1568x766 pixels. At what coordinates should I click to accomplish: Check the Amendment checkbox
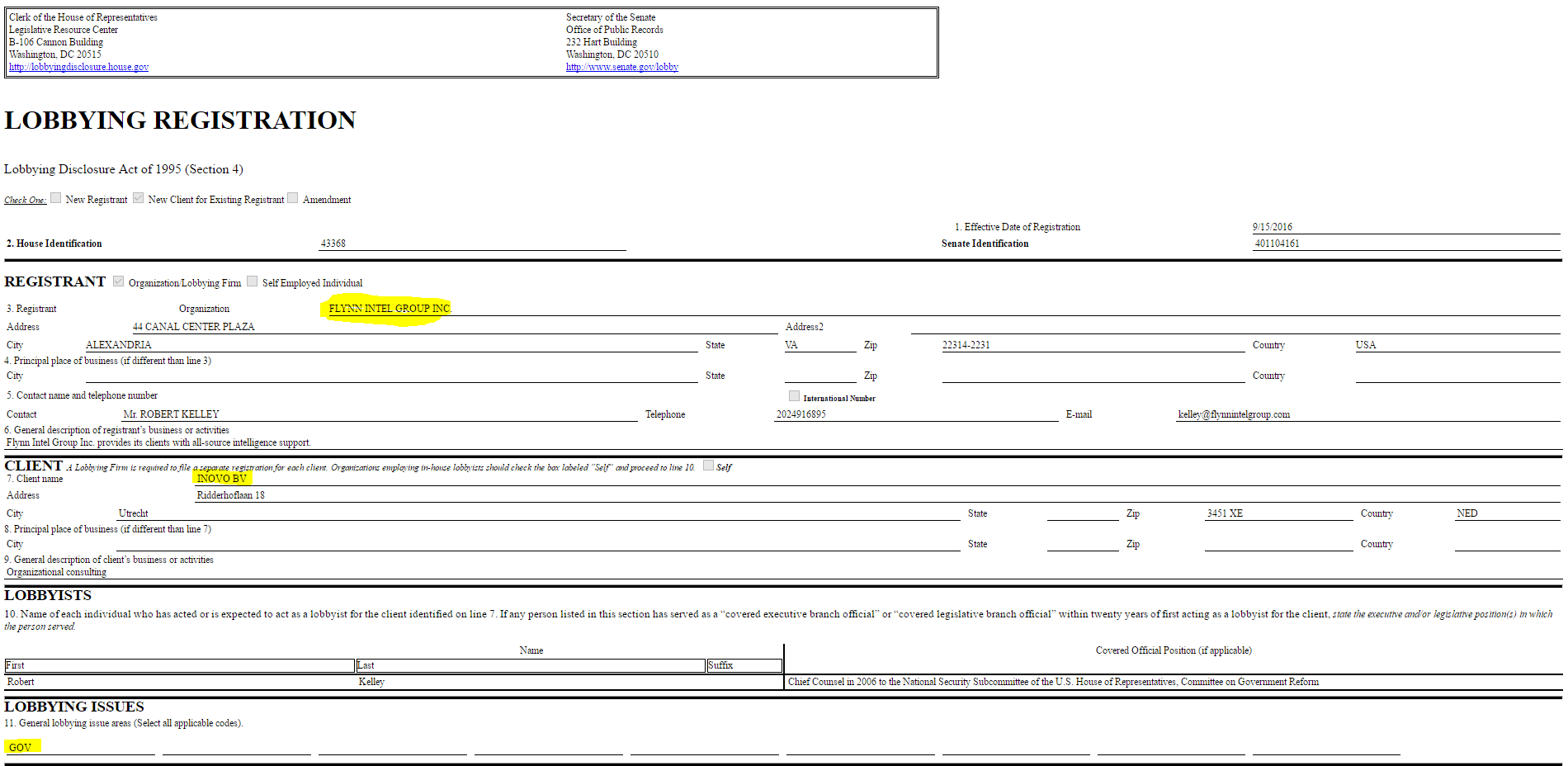click(x=293, y=197)
